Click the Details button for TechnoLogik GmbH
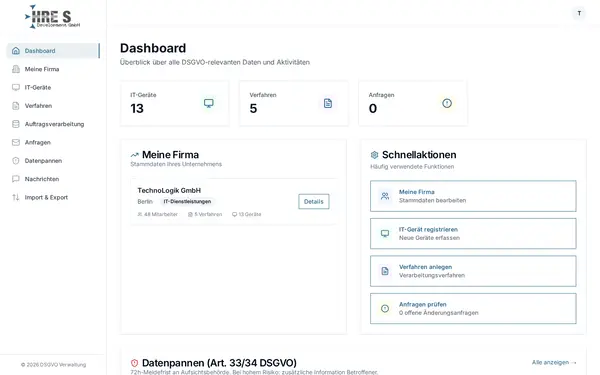Image resolution: width=600 pixels, height=375 pixels. (314, 201)
